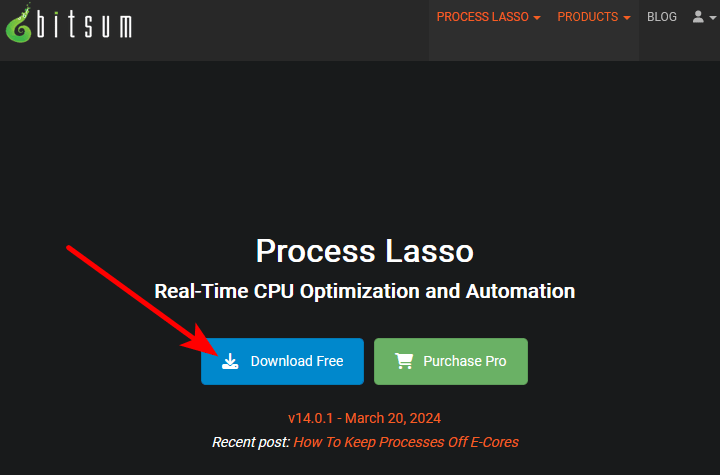The height and width of the screenshot is (475, 720).
Task: Go to the BLOG page
Action: [x=662, y=17]
